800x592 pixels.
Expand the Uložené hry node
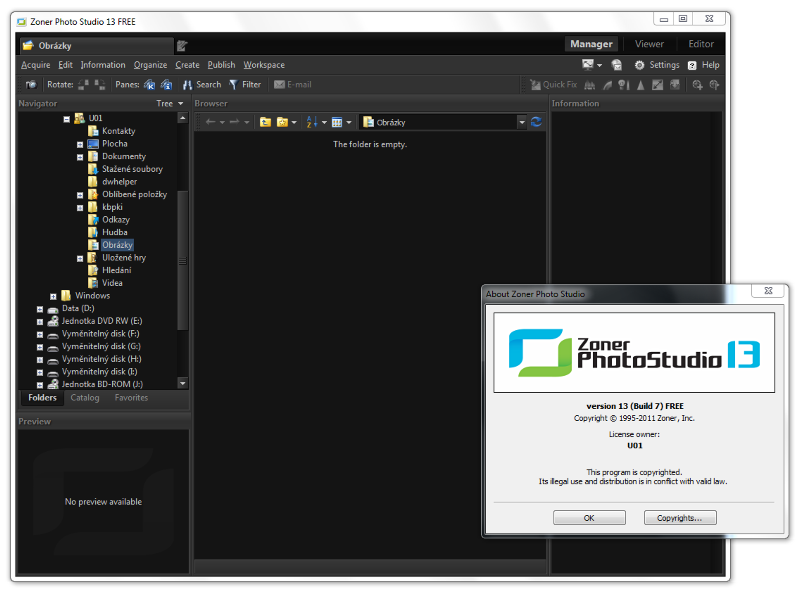(x=80, y=258)
